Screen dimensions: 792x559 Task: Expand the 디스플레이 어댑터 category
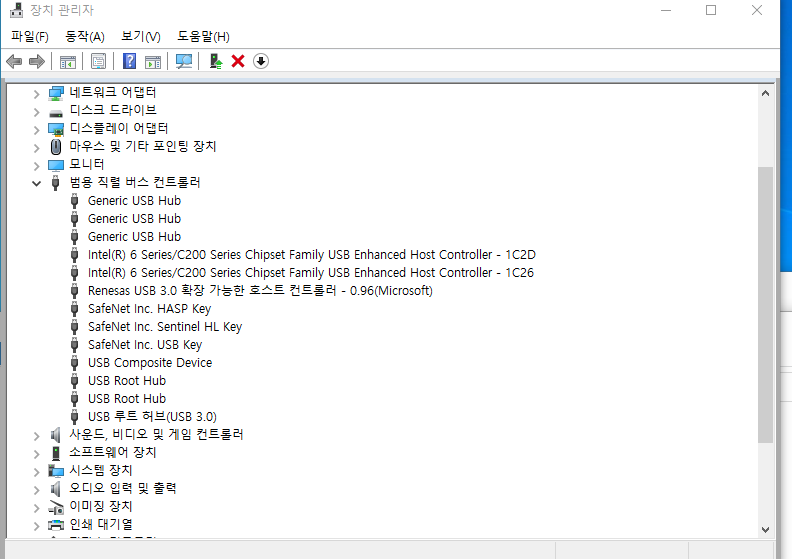(37, 129)
